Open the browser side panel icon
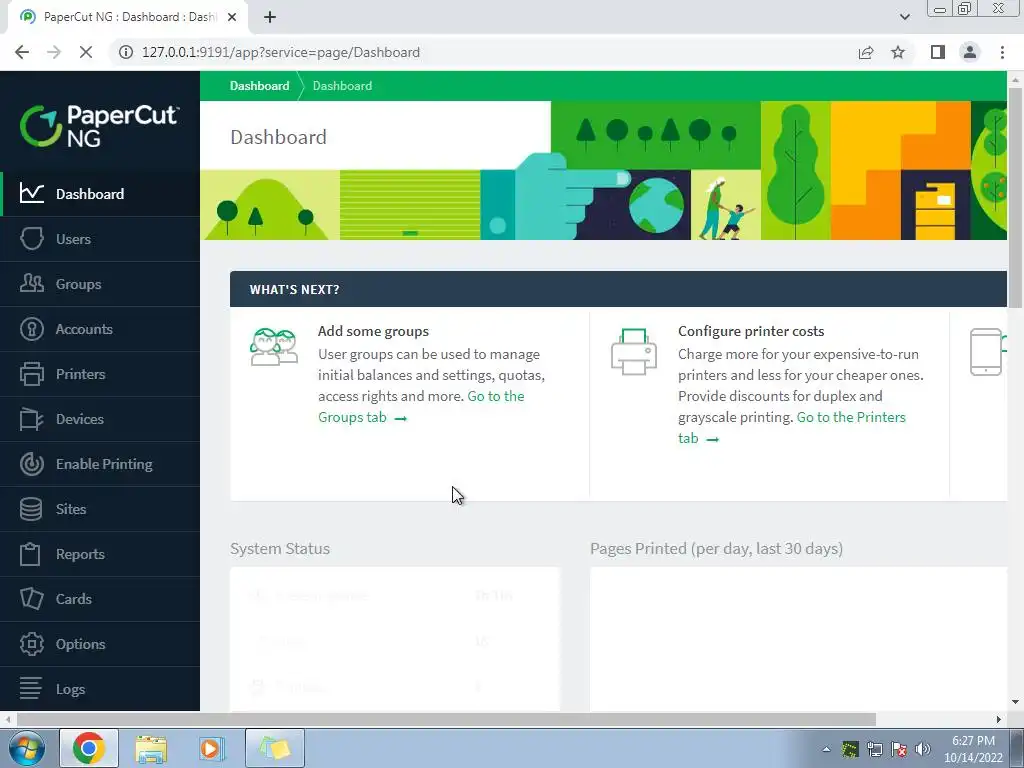Screen dimensions: 1024x768 point(938,52)
